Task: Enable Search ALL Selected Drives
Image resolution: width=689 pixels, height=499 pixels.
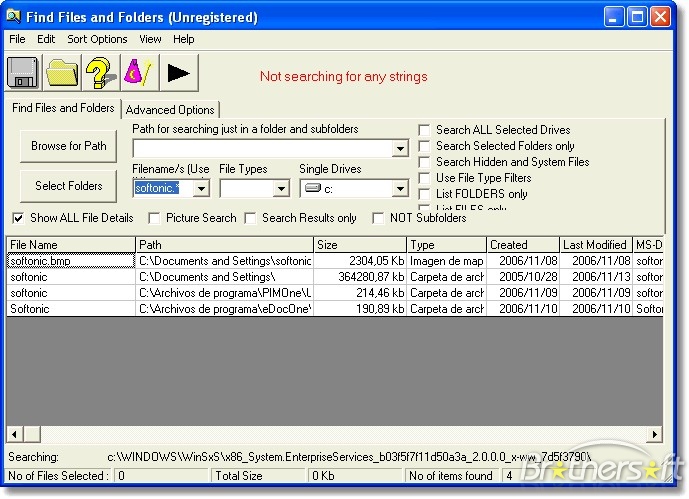Action: (424, 130)
